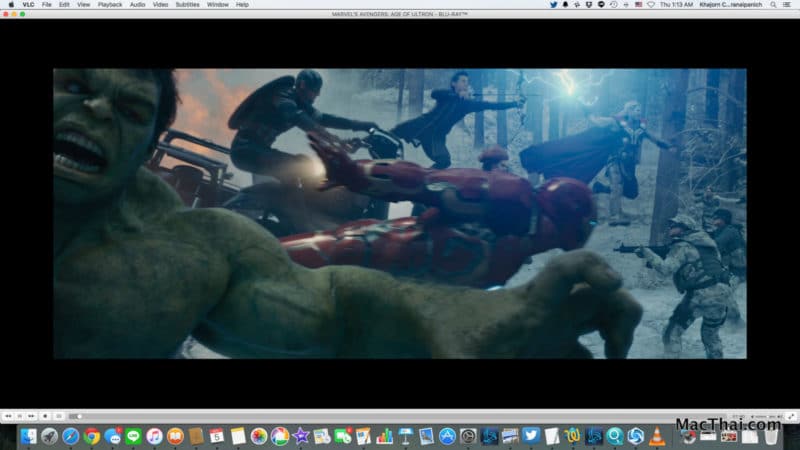Click the Thu 1:13 AM clock

coord(676,5)
